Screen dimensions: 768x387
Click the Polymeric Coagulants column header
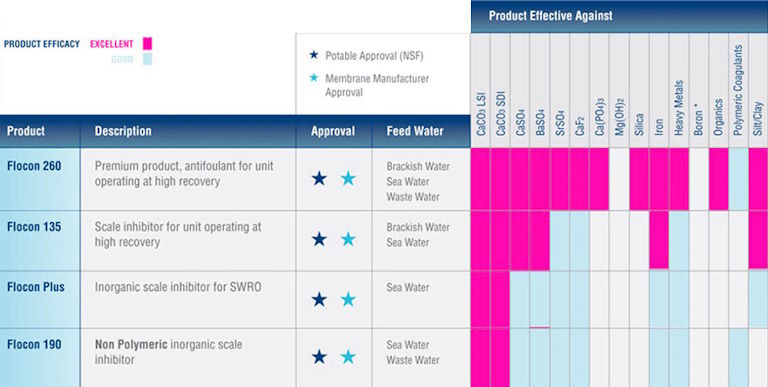[739, 91]
